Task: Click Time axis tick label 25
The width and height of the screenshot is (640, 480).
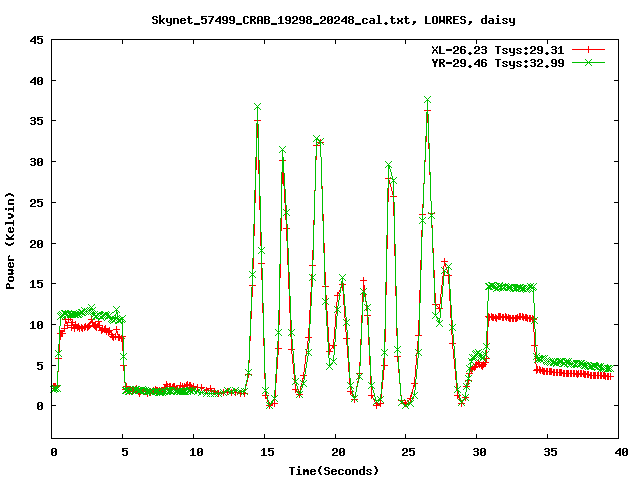Action: pos(409,452)
